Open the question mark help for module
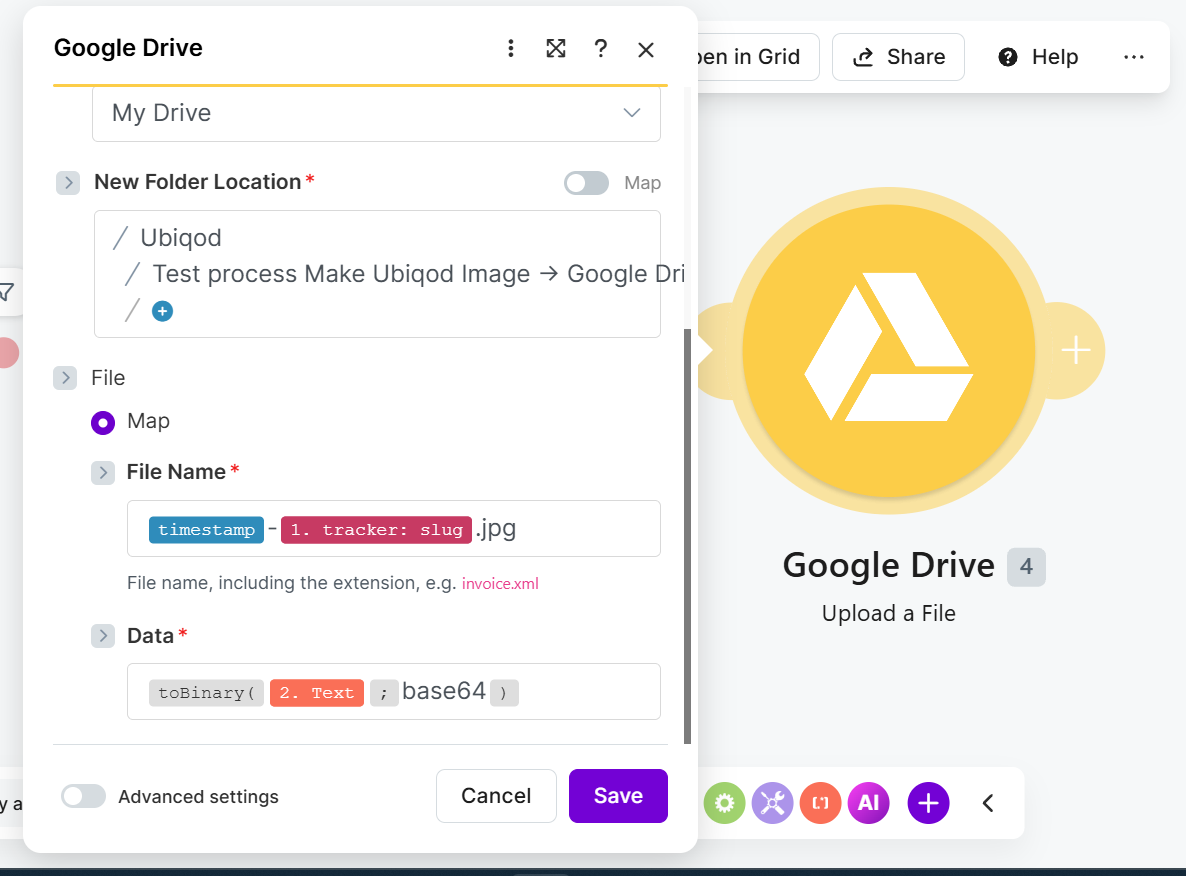1186x876 pixels. pos(601,48)
